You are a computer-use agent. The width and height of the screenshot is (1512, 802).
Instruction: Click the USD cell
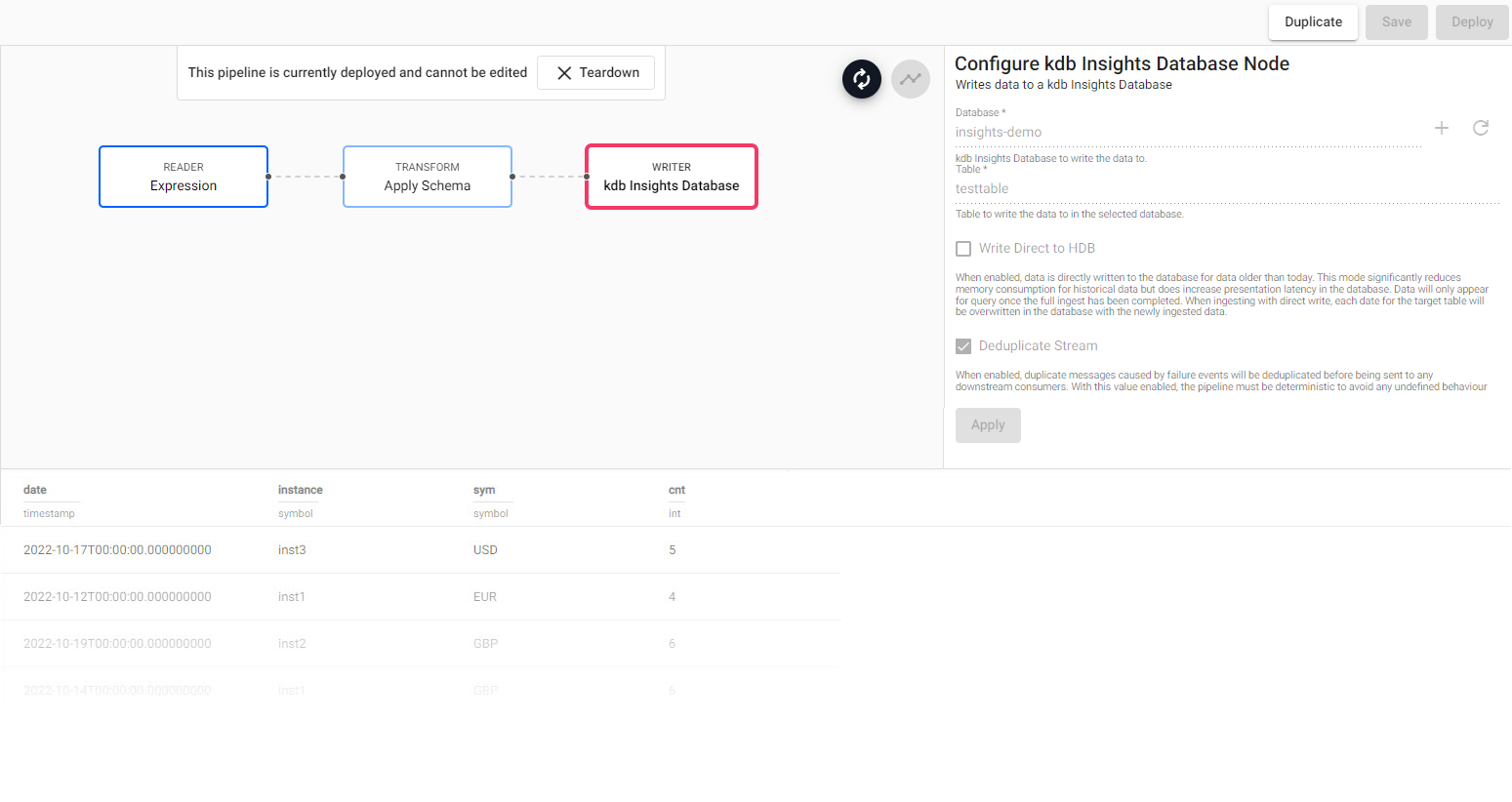pos(485,550)
